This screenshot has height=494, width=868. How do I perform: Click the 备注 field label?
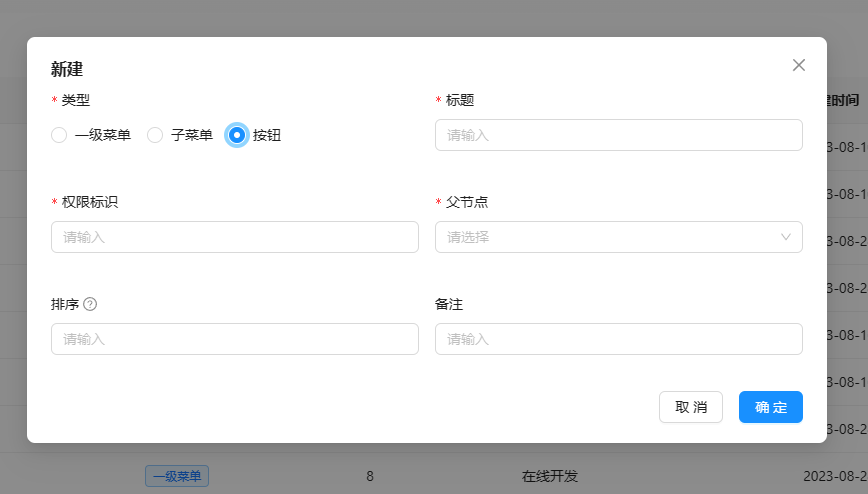click(449, 304)
